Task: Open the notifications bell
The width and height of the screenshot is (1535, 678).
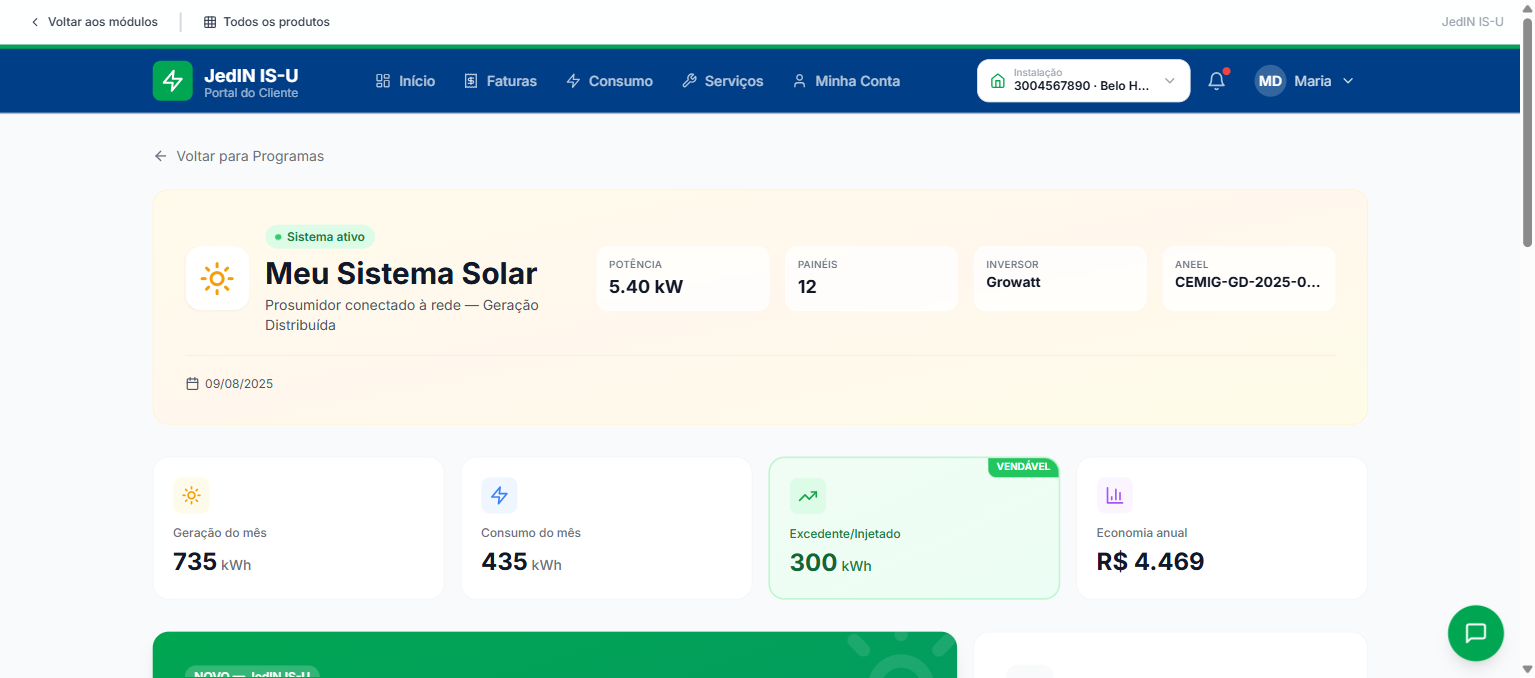Action: (x=1216, y=81)
